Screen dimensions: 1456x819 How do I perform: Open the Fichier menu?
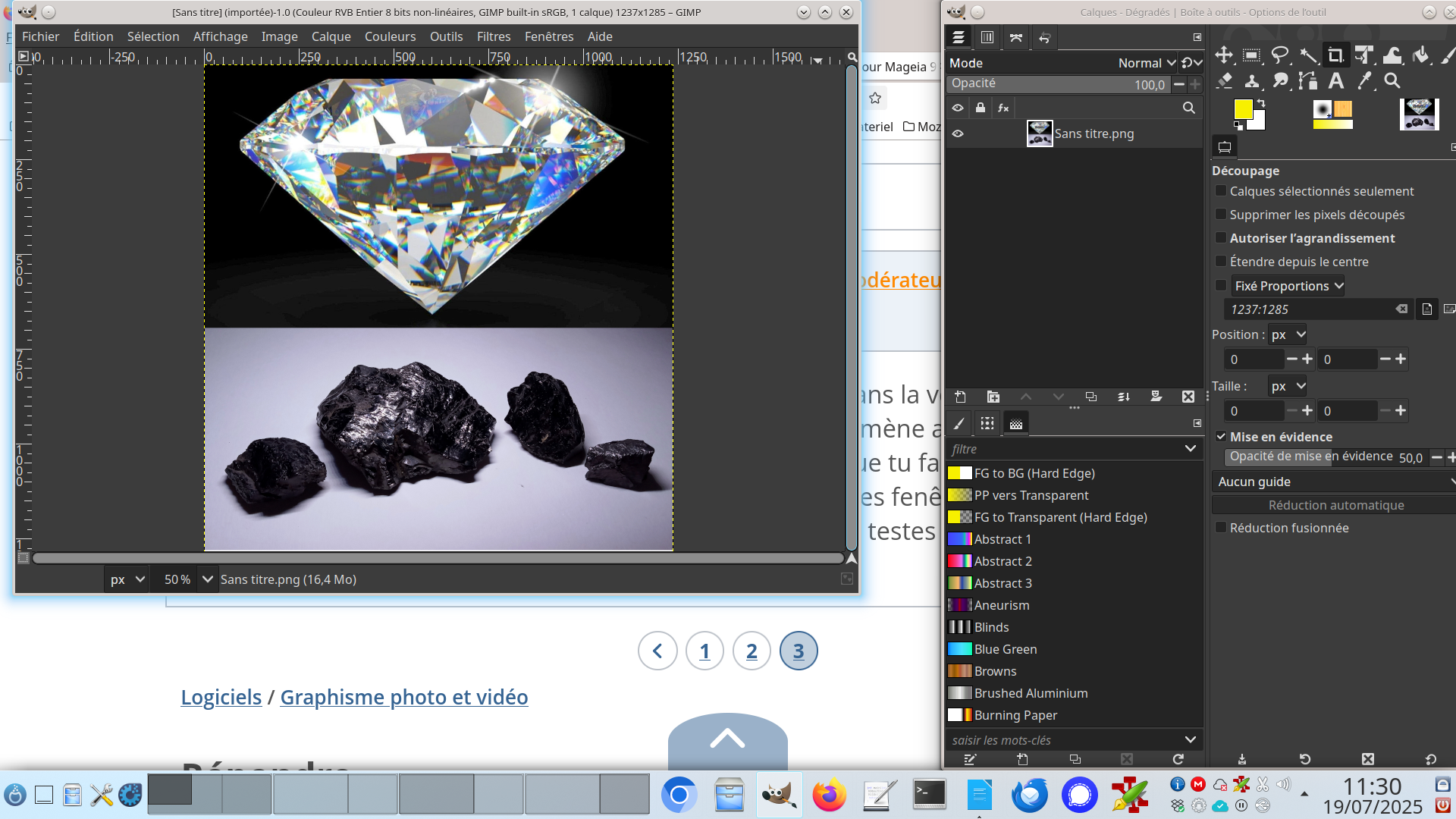tap(40, 36)
